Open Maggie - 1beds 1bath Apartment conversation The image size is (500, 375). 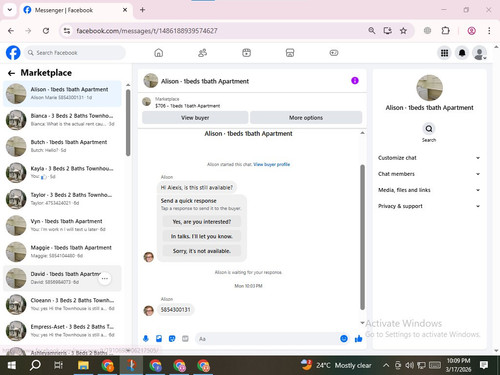pos(62,252)
